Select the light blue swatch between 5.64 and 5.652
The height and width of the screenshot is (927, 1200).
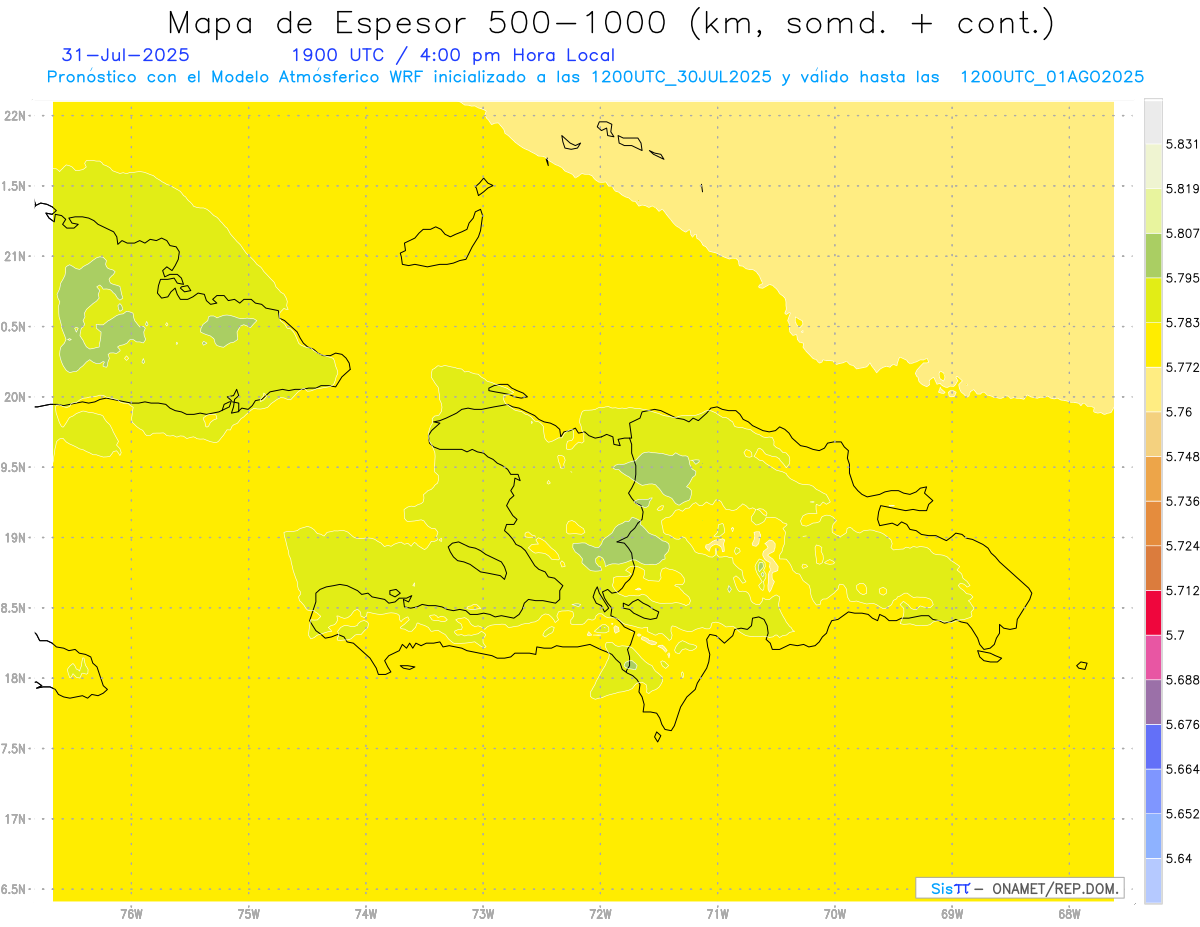1153,836
